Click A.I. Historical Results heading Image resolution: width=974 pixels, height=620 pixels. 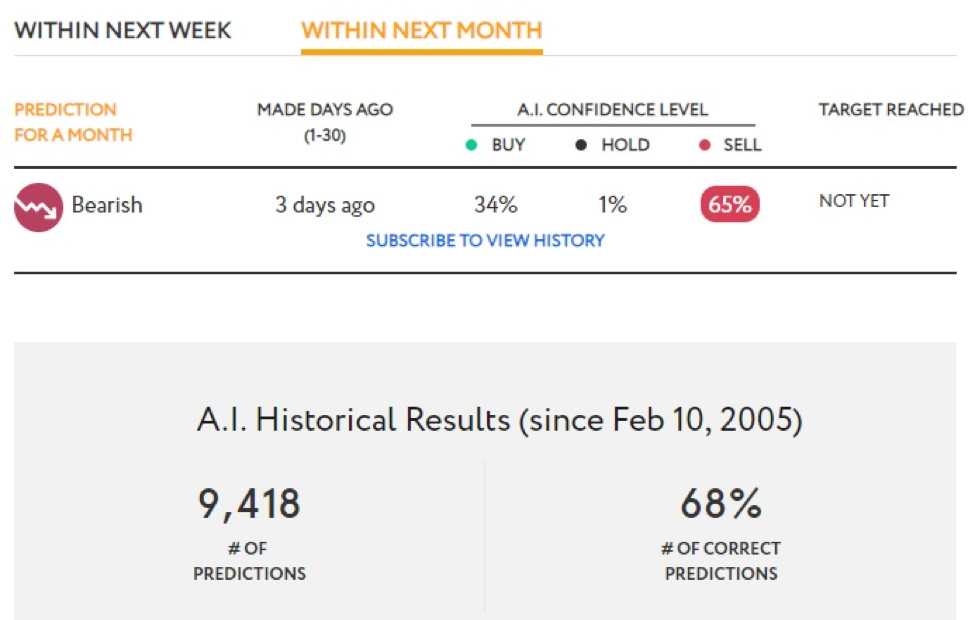click(x=500, y=419)
